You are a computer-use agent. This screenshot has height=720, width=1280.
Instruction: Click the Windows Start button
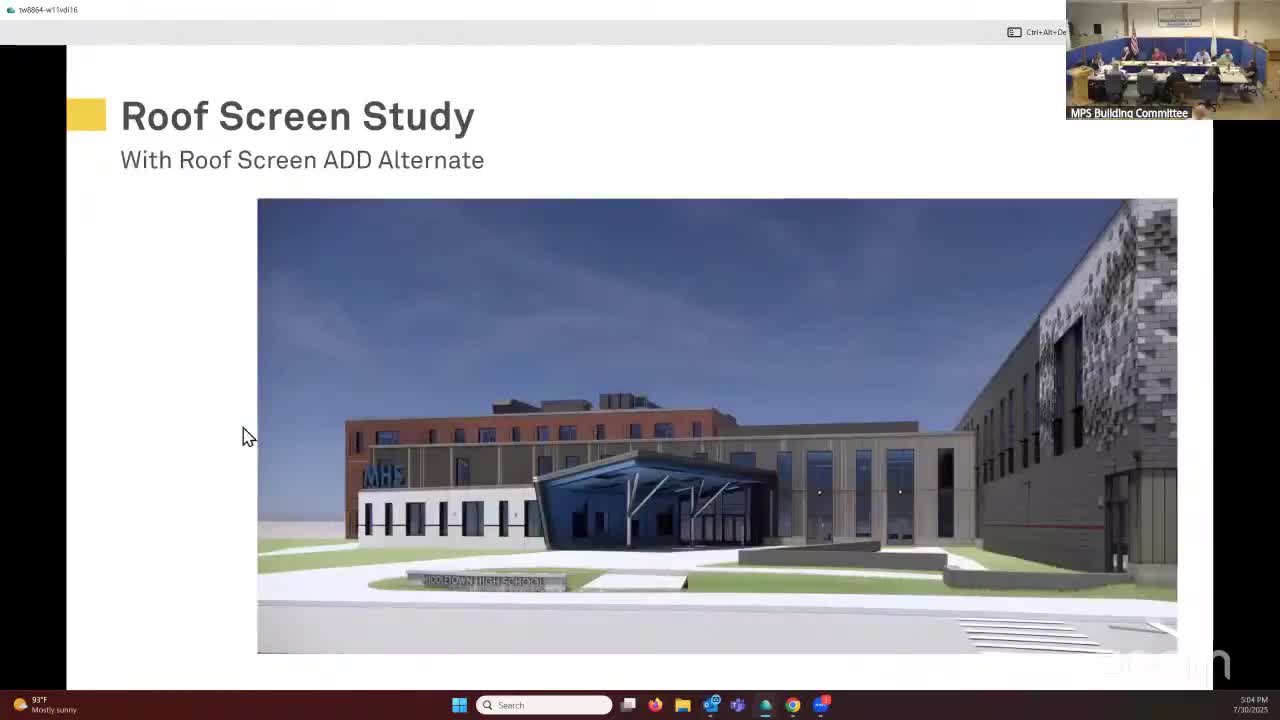click(459, 705)
